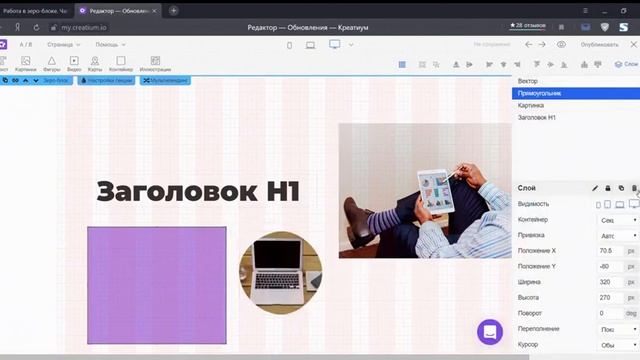Viewport: 640px width, 360px height.
Task: Open the Курсор dropdown
Action: pyautogui.click(x=618, y=345)
